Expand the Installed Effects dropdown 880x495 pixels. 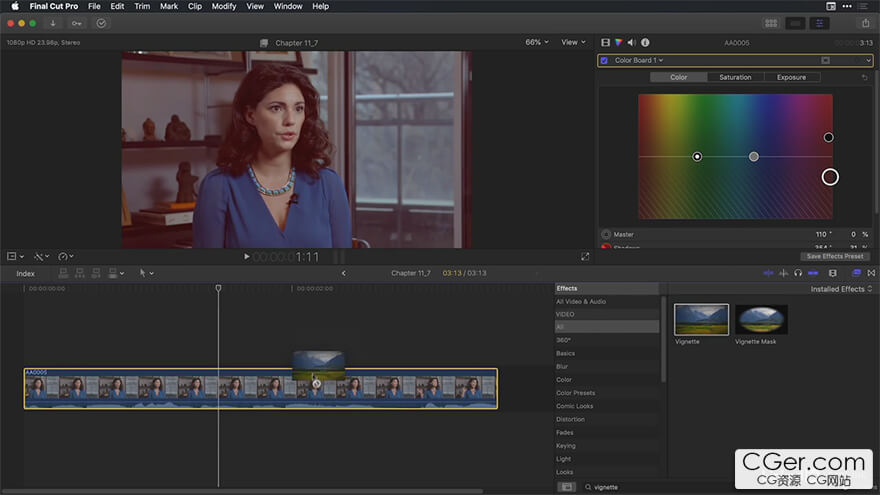[x=841, y=289]
